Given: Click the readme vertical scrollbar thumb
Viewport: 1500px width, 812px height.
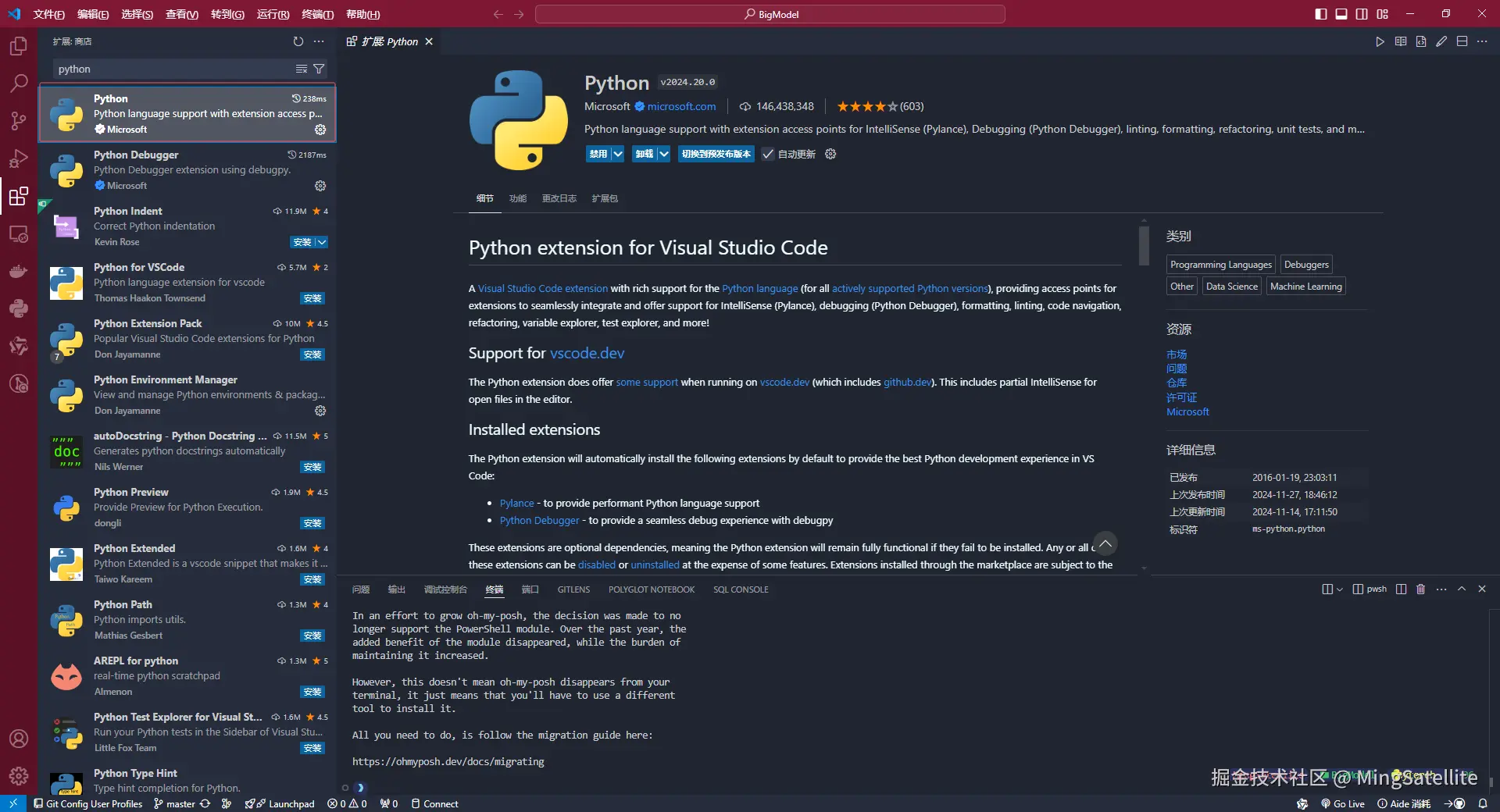Looking at the screenshot, I should tap(1144, 246).
